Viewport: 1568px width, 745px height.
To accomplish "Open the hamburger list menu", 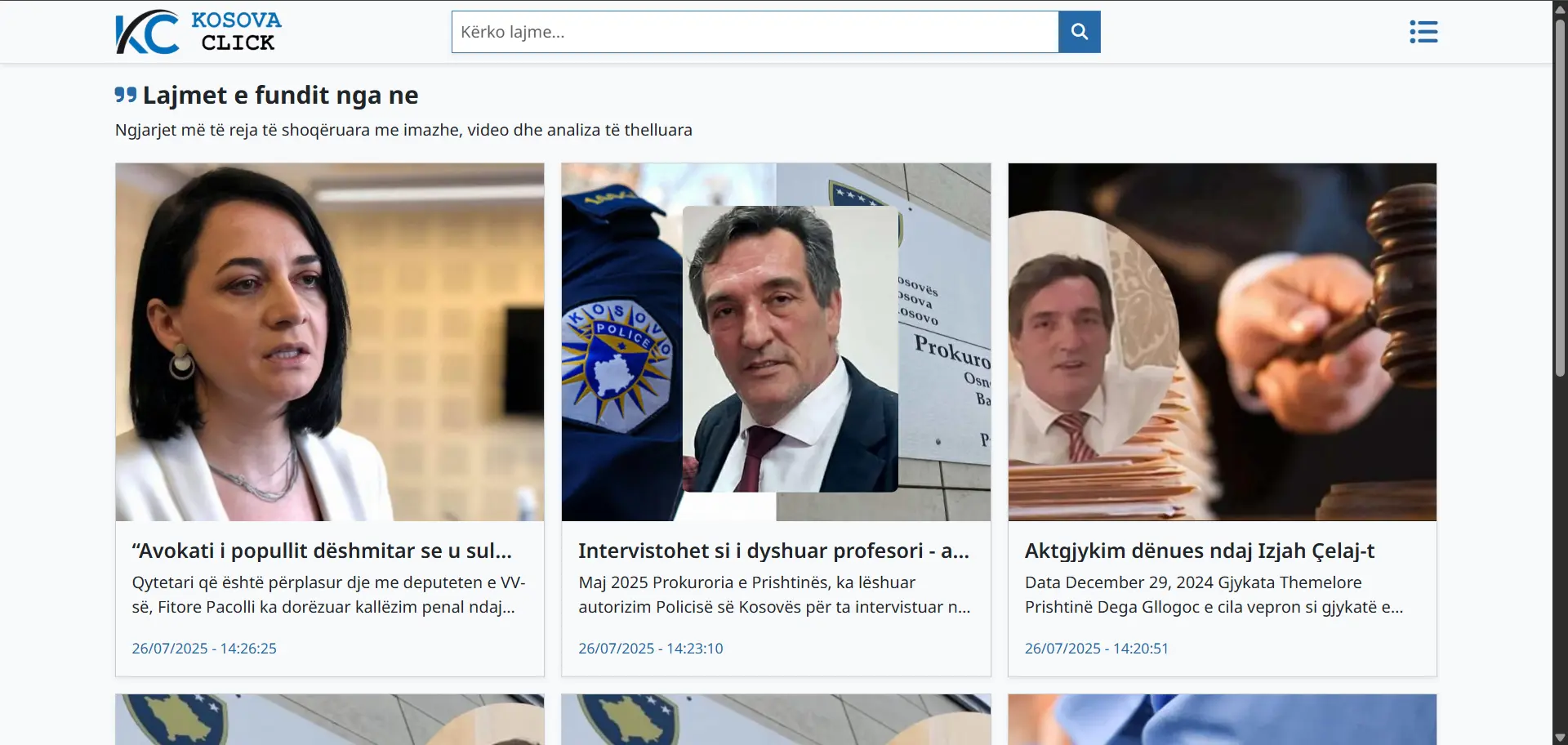I will 1423,32.
